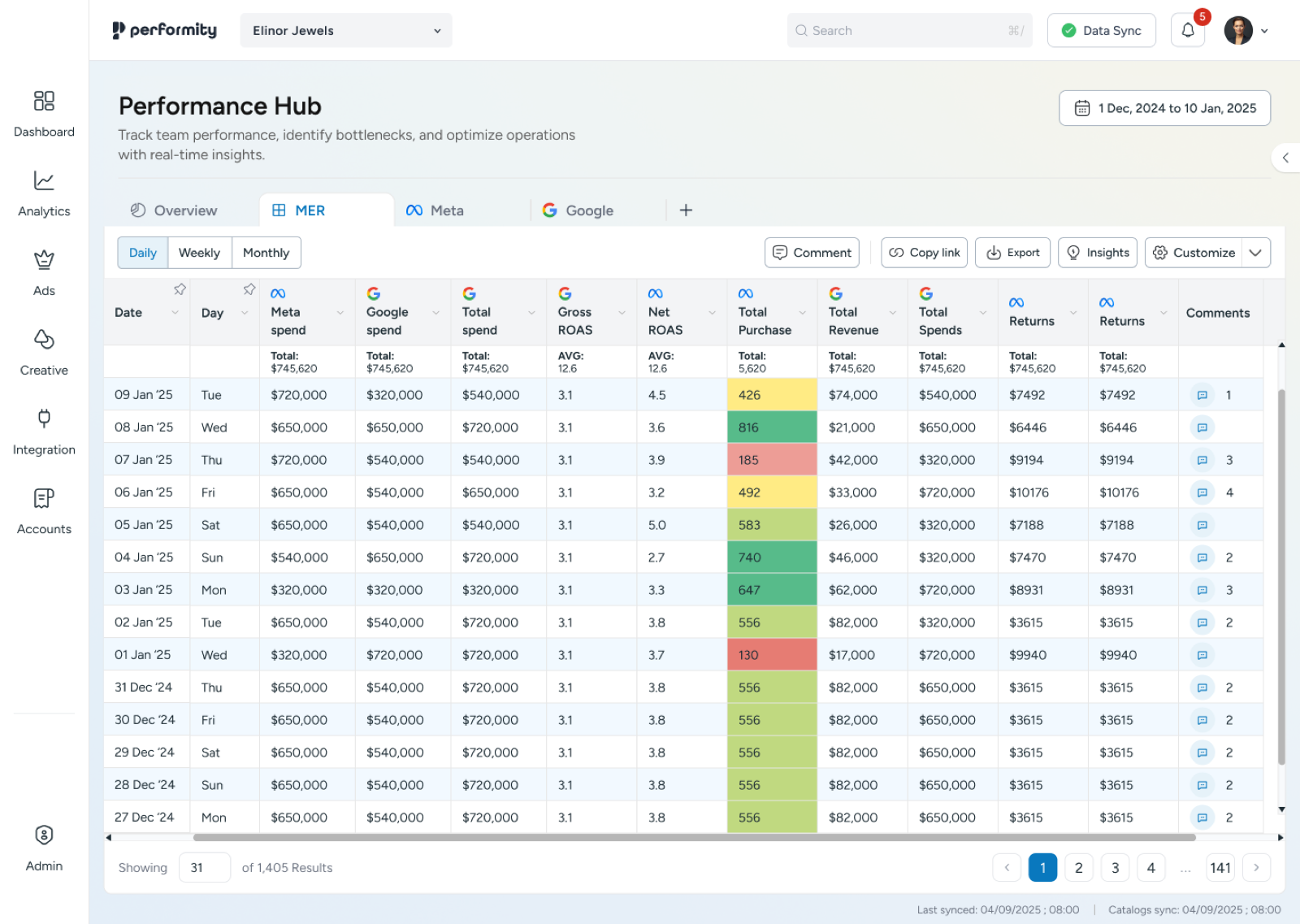Open the Integration plug icon

click(44, 419)
